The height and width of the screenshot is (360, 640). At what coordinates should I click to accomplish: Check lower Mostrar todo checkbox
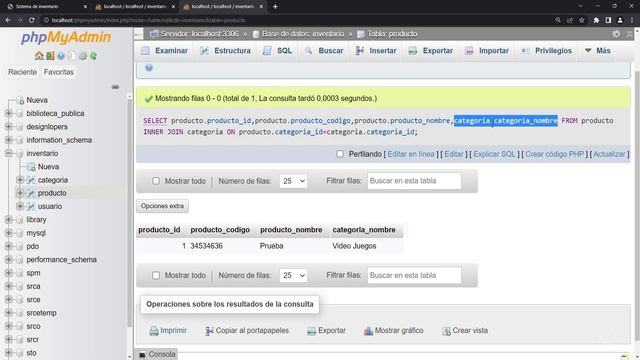point(156,276)
